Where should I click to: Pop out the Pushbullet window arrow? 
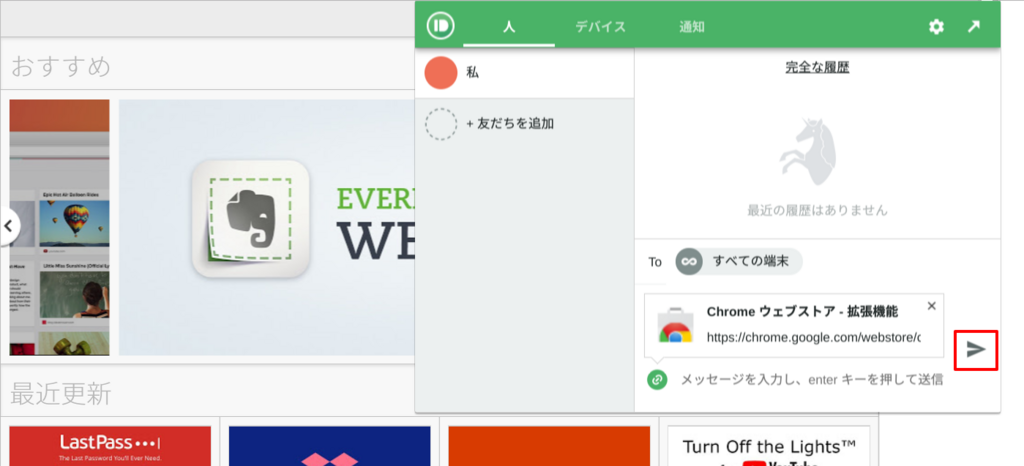974,27
